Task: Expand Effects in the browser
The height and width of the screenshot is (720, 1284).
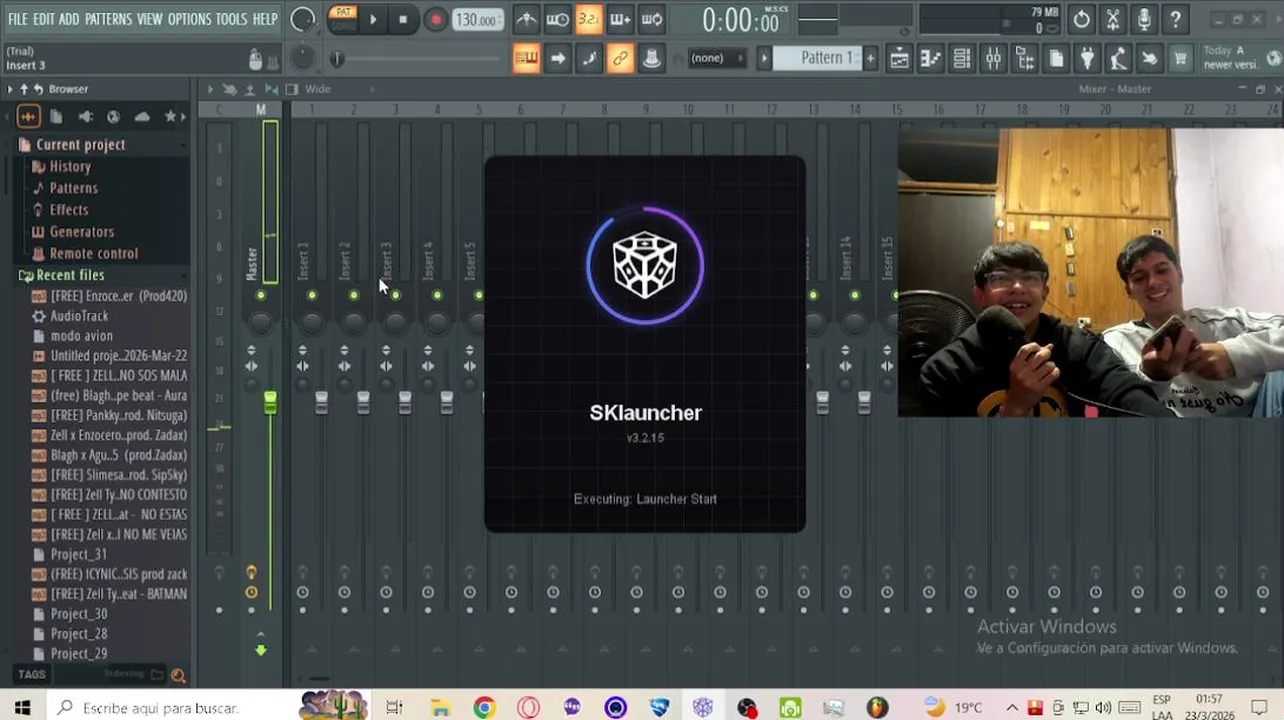Action: (69, 210)
